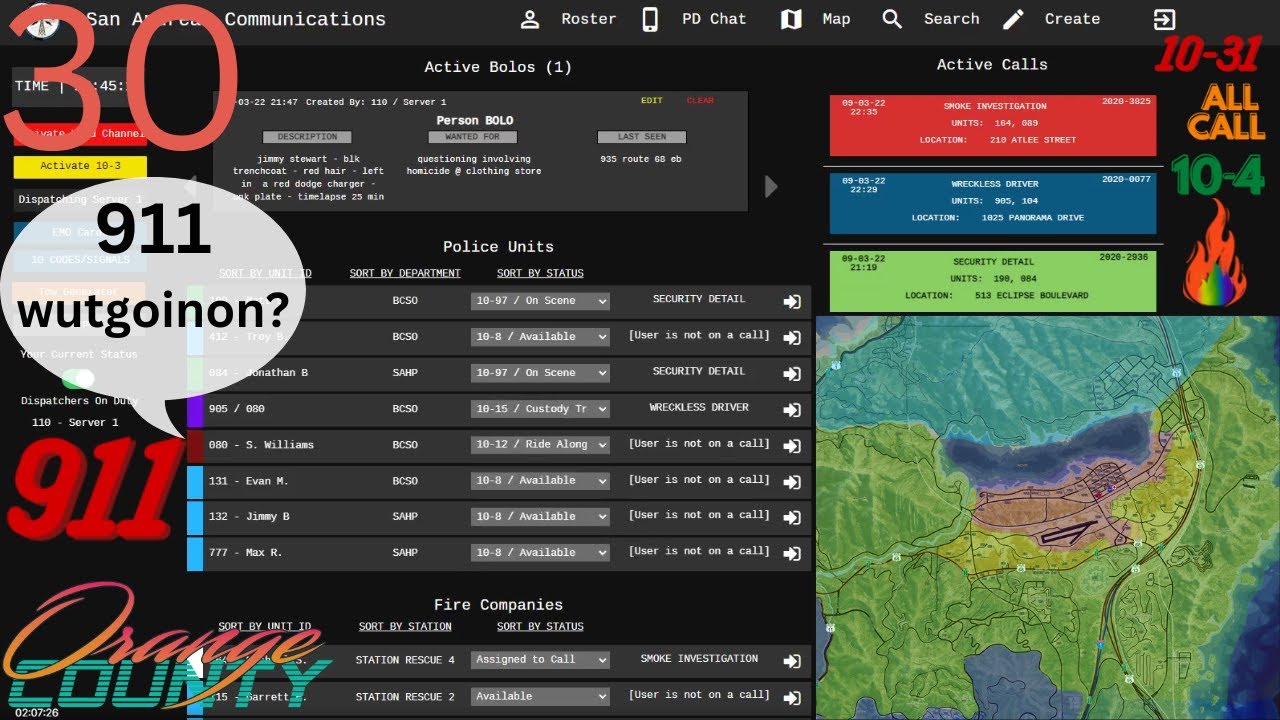Click CLEAR on the Person BOLO
This screenshot has width=1280, height=720.
[700, 101]
